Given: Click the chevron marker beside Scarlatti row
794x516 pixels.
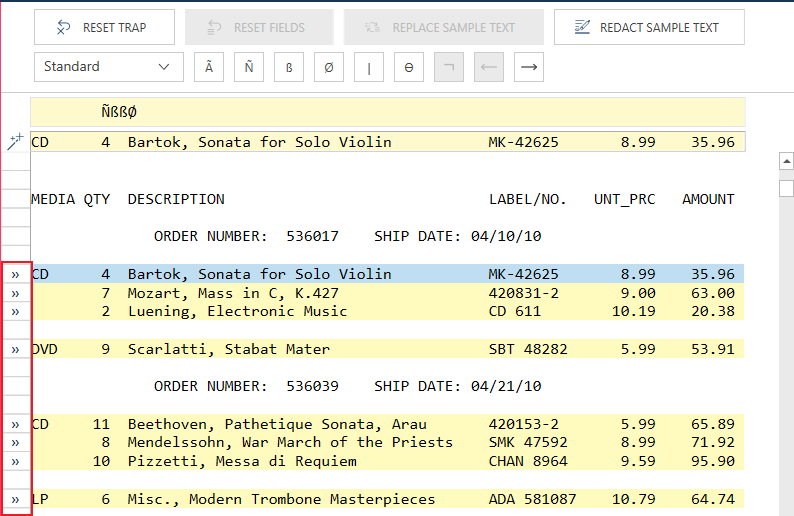Looking at the screenshot, I should point(15,349).
